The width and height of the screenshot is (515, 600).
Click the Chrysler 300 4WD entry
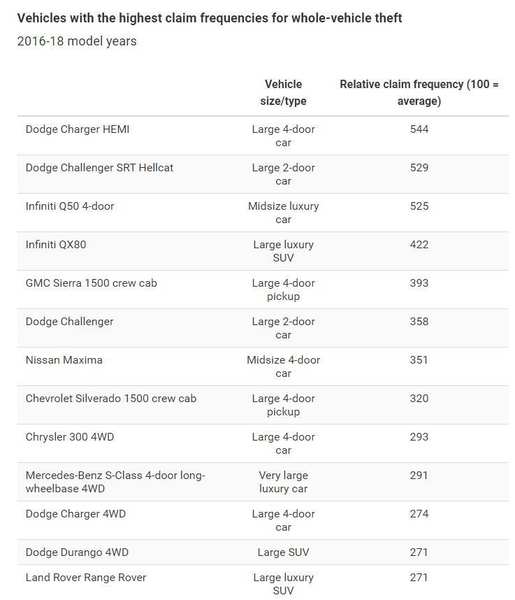pyautogui.click(x=70, y=437)
